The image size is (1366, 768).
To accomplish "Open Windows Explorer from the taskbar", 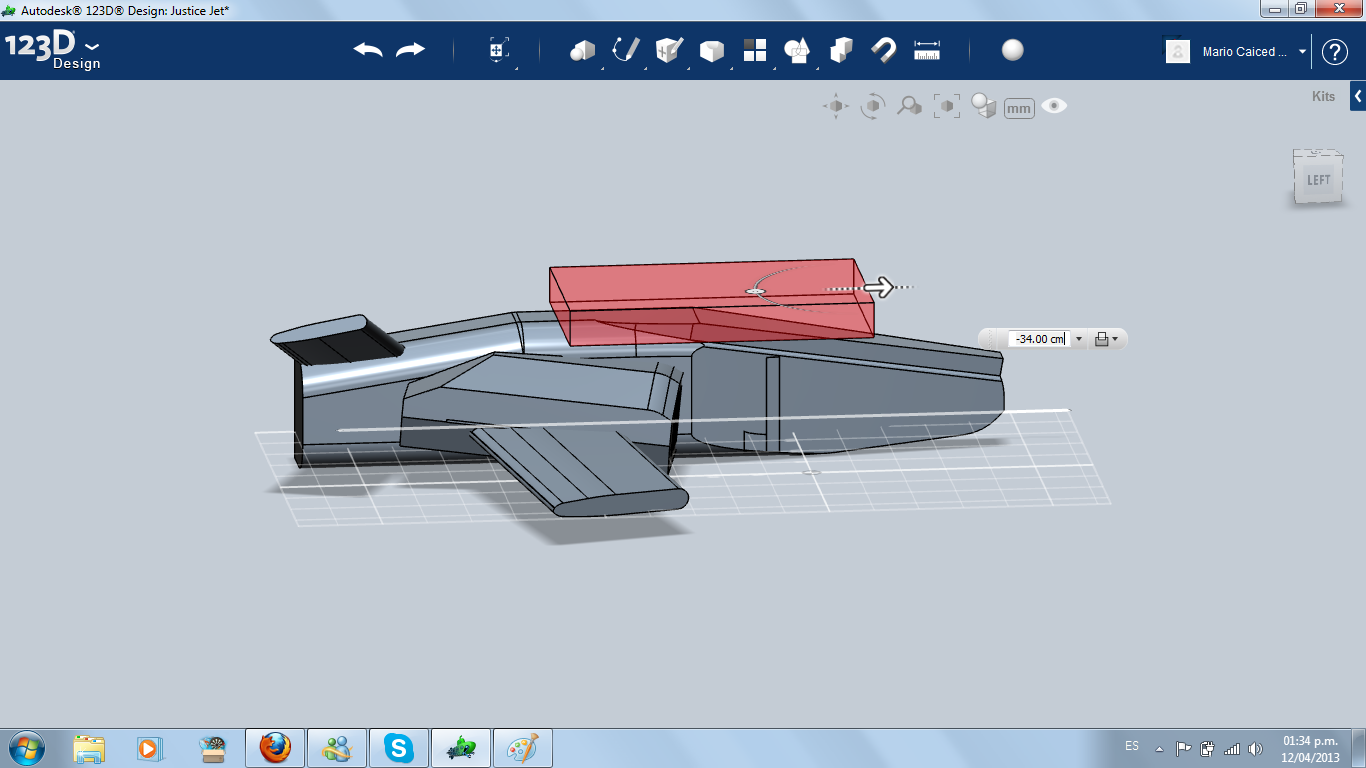I will [89, 748].
